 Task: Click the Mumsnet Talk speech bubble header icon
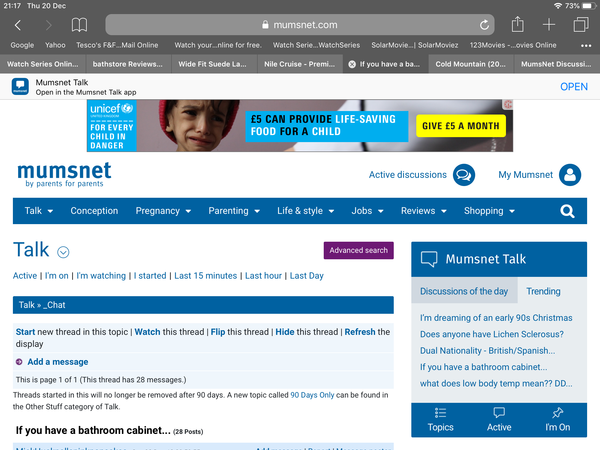tap(429, 259)
